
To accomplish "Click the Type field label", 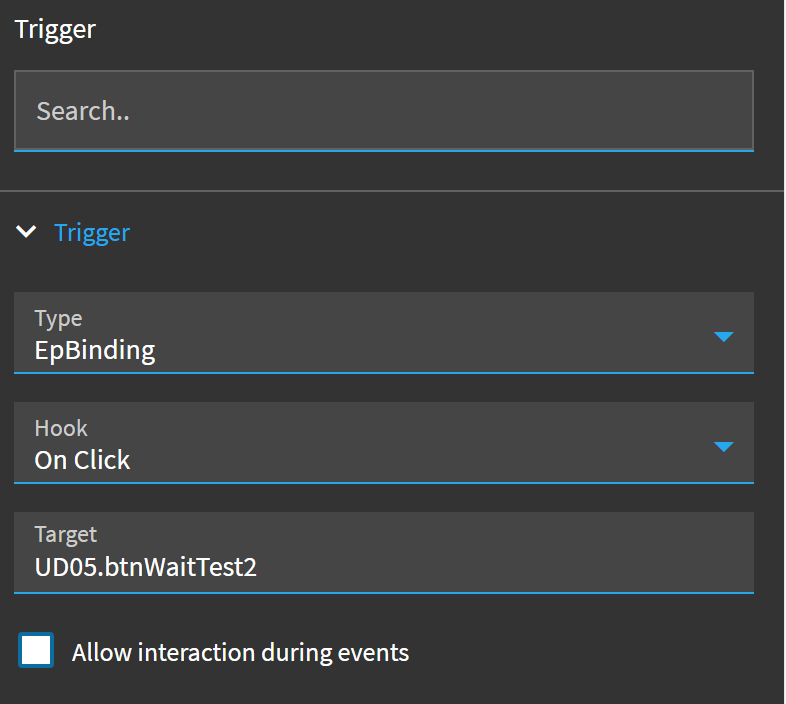I will pyautogui.click(x=58, y=318).
